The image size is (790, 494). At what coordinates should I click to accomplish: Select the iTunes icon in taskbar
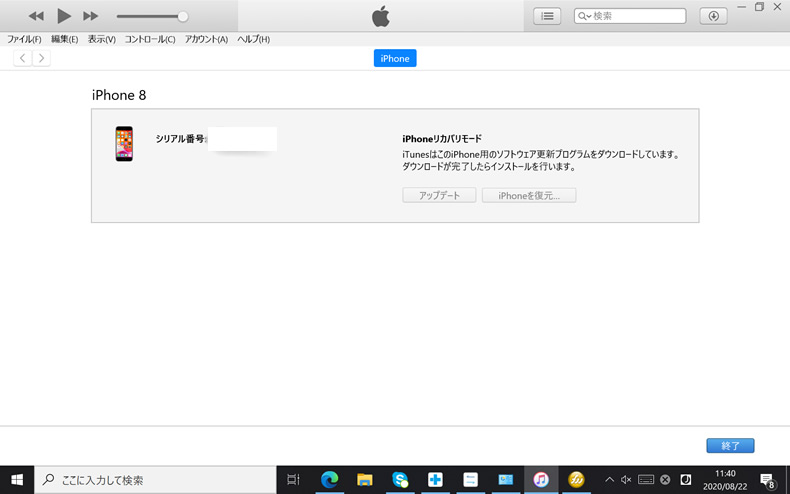tap(541, 480)
